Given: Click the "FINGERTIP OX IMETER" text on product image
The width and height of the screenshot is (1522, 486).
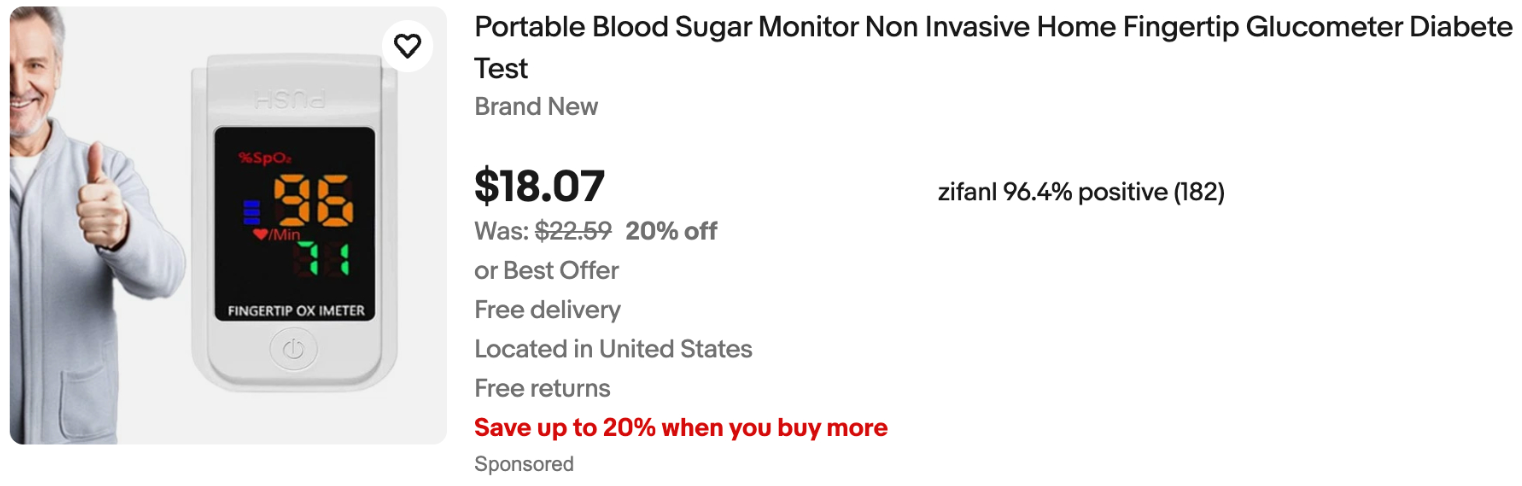Looking at the screenshot, I should pyautogui.click(x=295, y=310).
